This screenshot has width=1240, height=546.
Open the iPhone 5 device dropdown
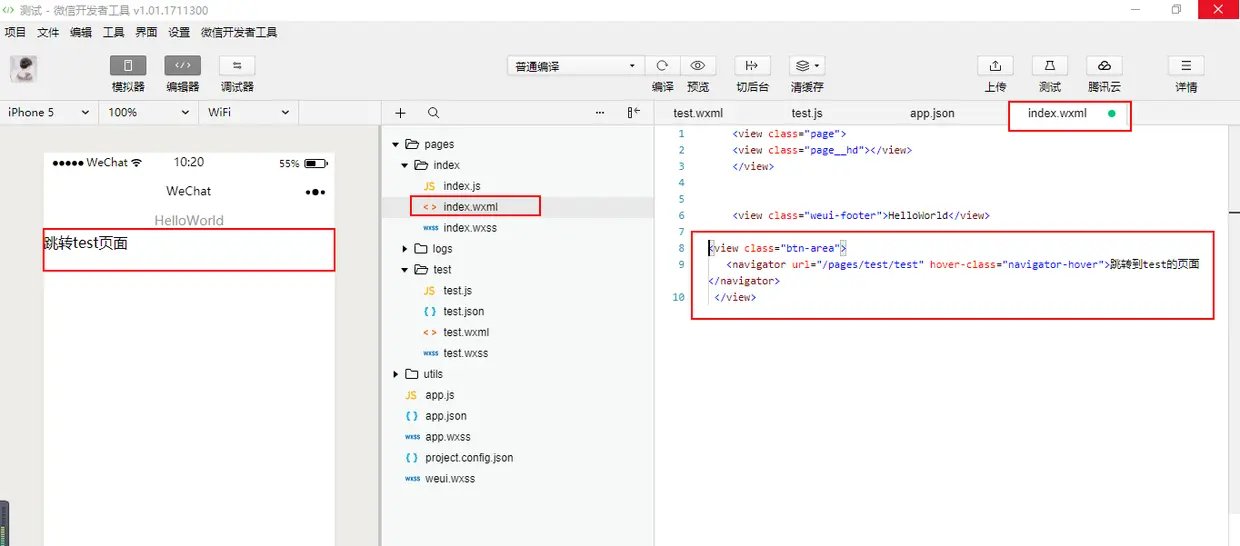49,113
